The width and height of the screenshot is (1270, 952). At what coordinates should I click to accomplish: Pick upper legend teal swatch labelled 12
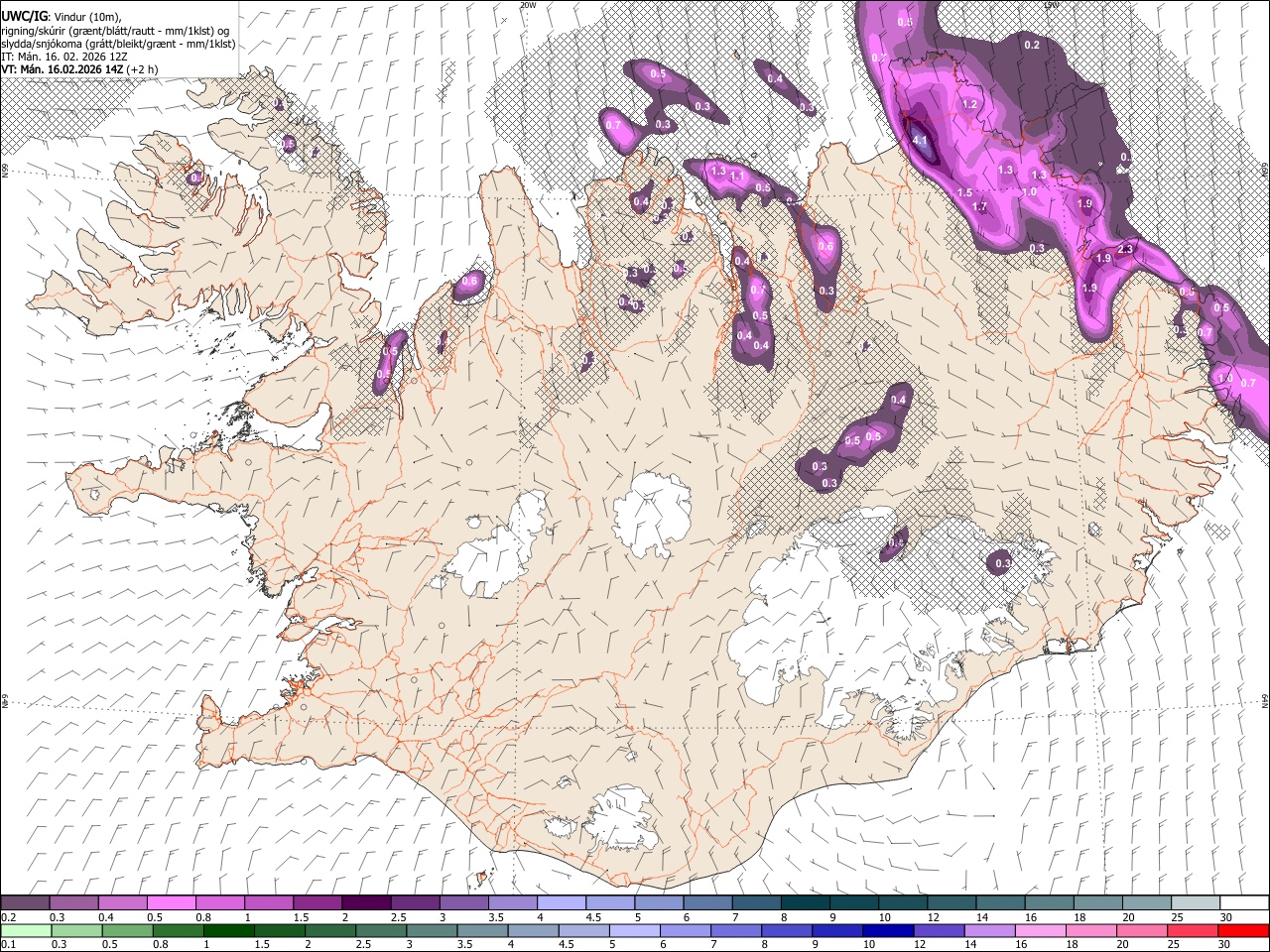pos(952,903)
